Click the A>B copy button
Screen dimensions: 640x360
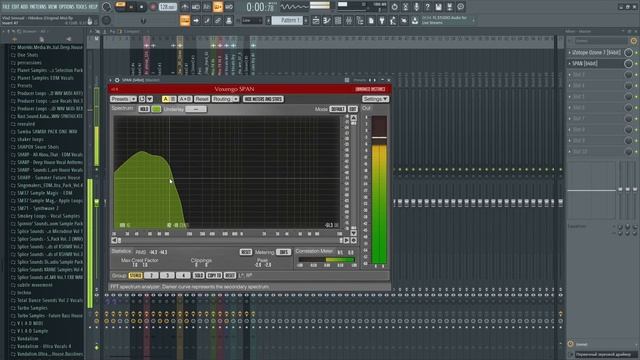185,99
